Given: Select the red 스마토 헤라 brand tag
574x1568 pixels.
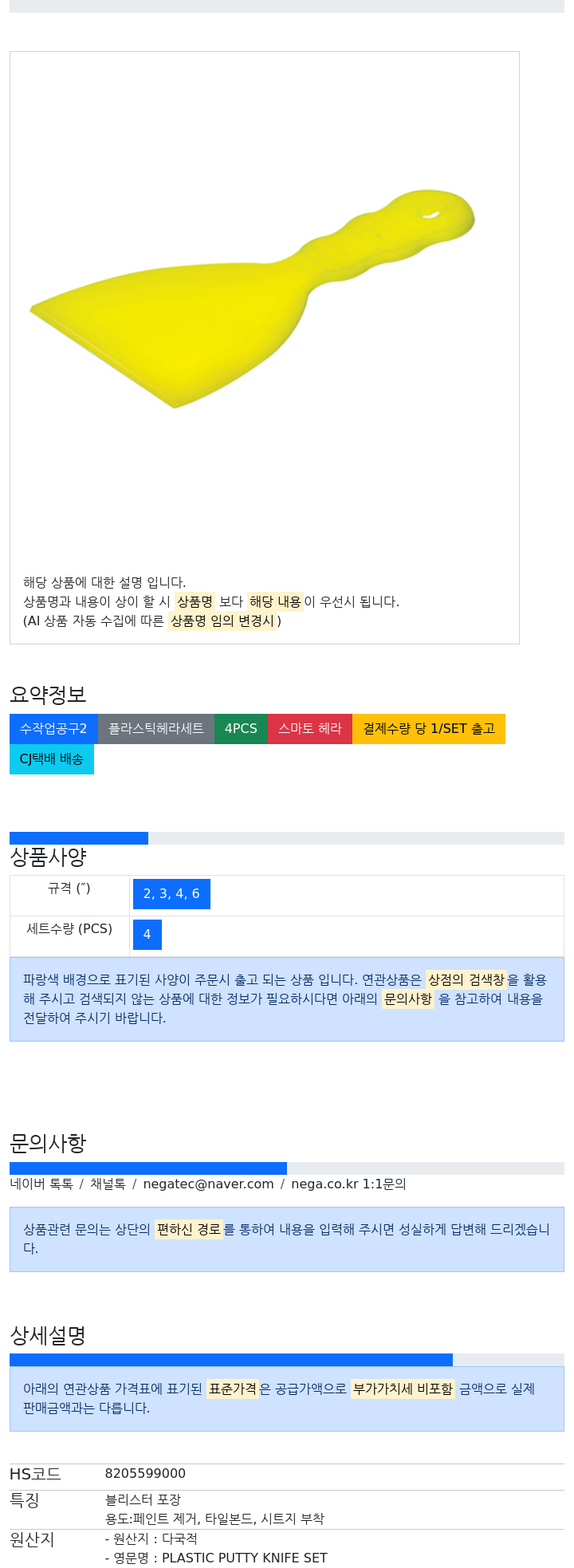Looking at the screenshot, I should click(x=310, y=729).
